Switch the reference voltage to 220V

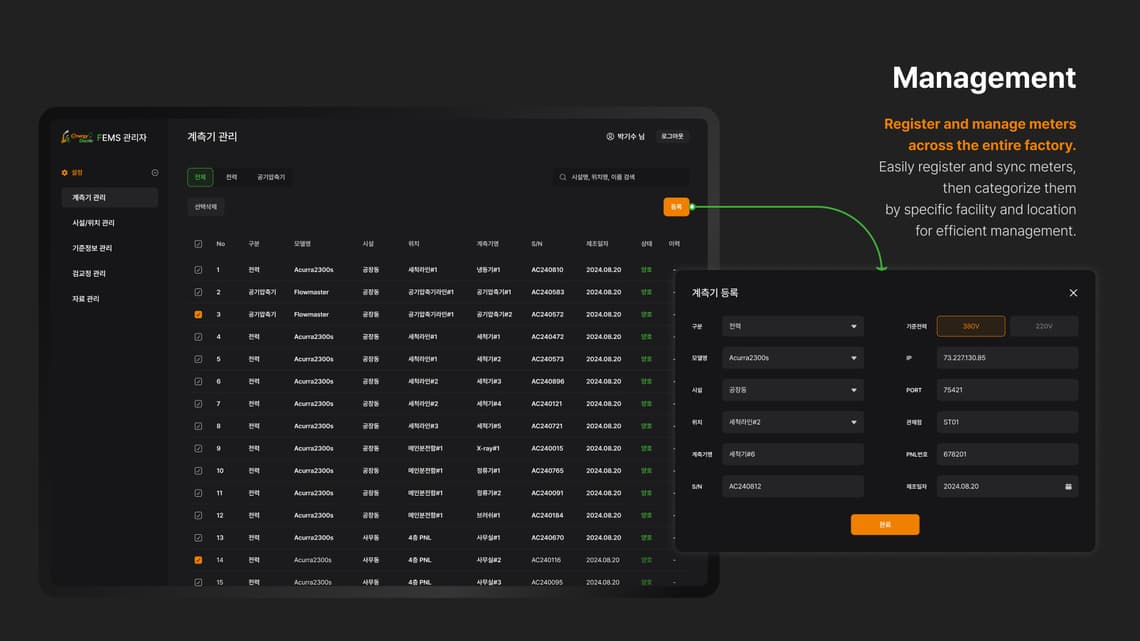point(1043,326)
